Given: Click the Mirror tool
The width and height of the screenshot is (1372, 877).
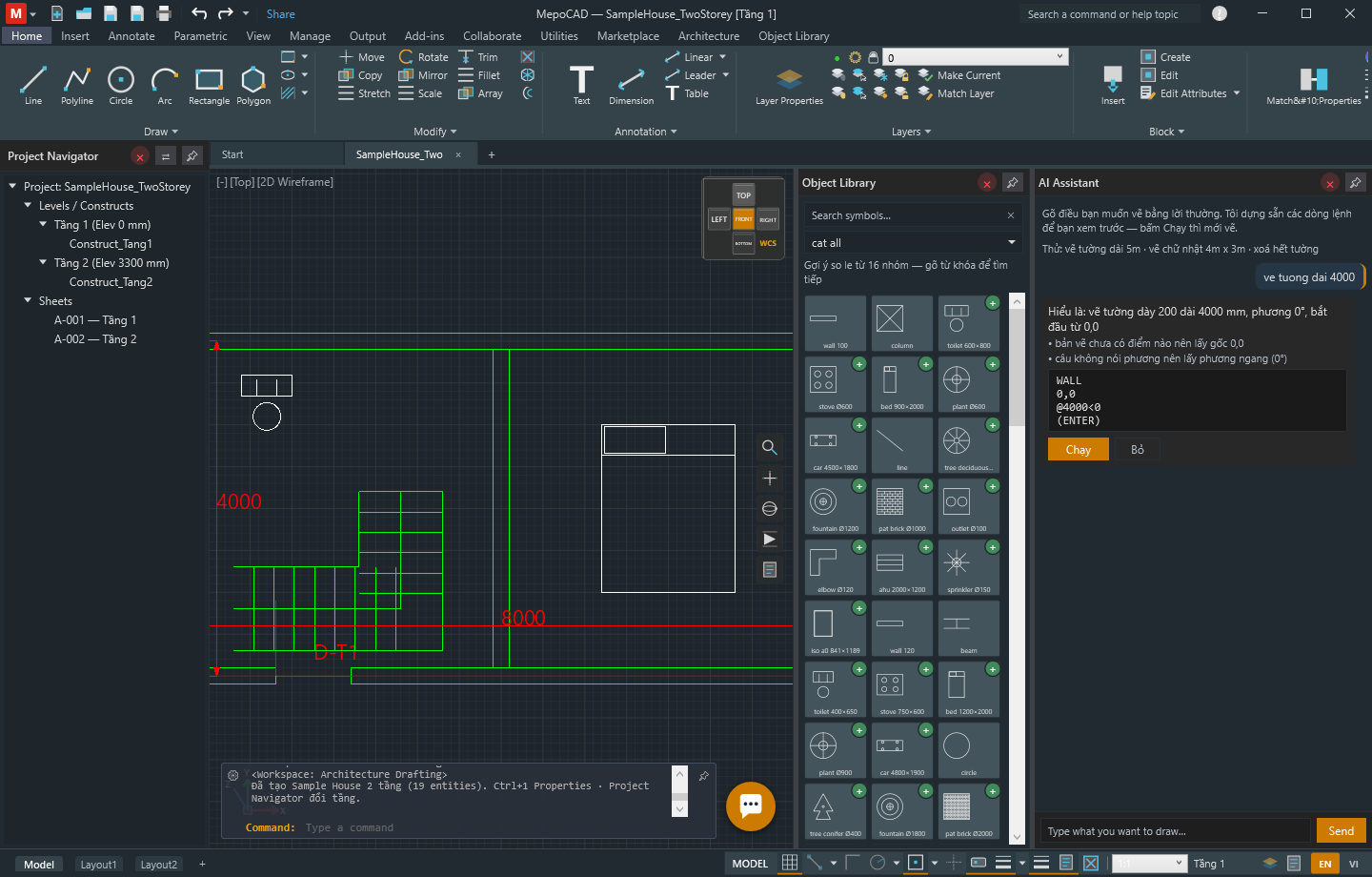Looking at the screenshot, I should [x=423, y=75].
